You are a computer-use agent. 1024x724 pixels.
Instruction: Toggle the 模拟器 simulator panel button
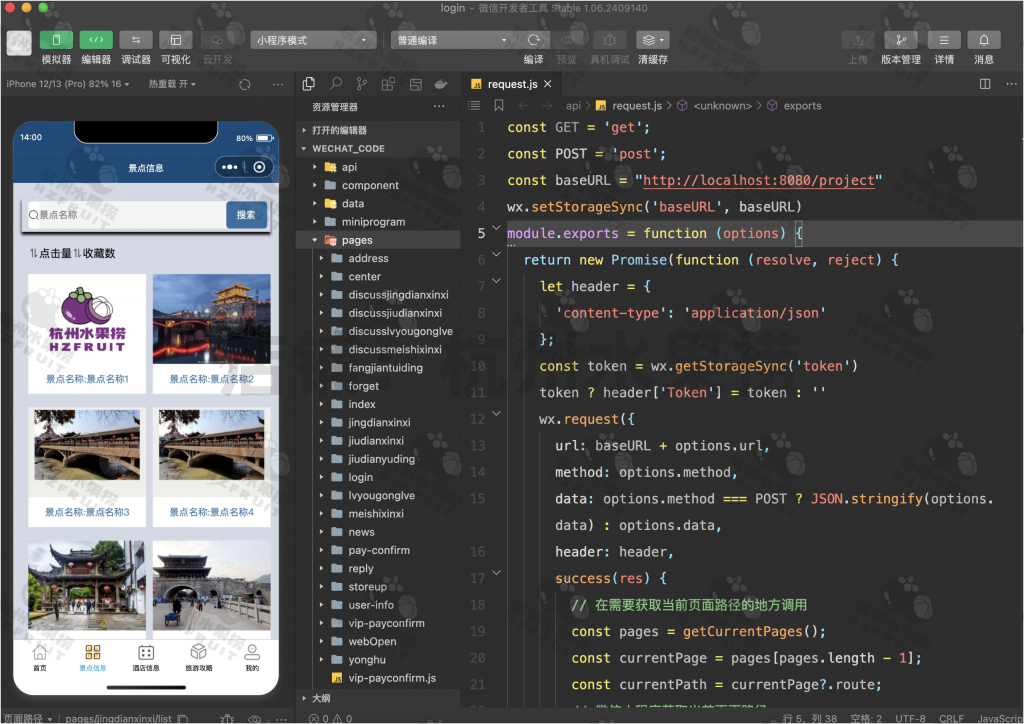click(56, 40)
